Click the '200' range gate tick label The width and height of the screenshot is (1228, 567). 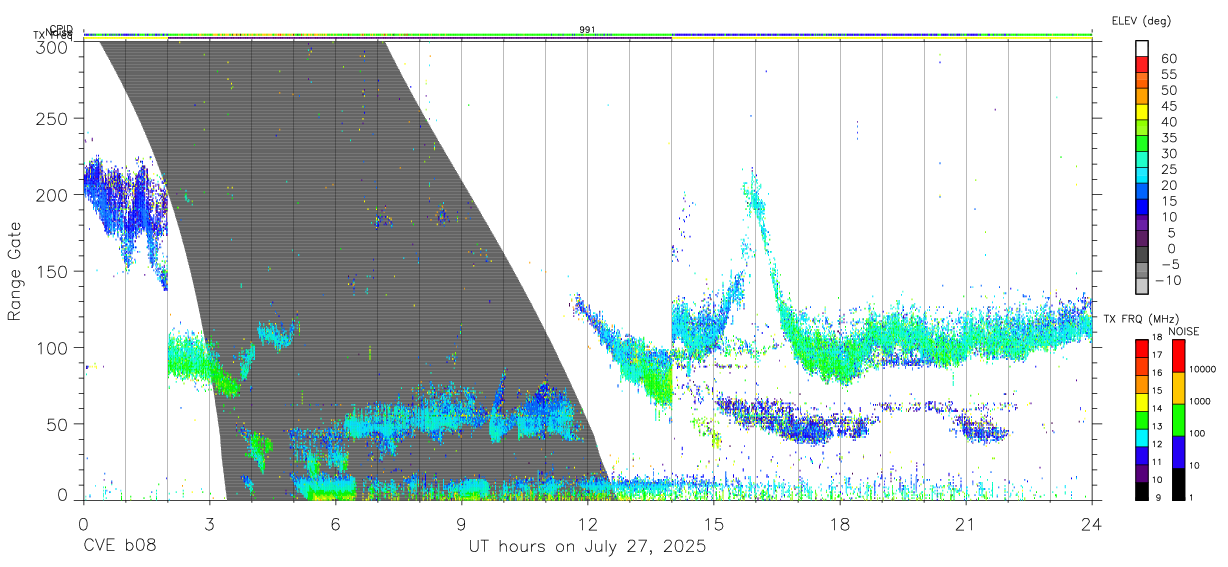[54, 195]
